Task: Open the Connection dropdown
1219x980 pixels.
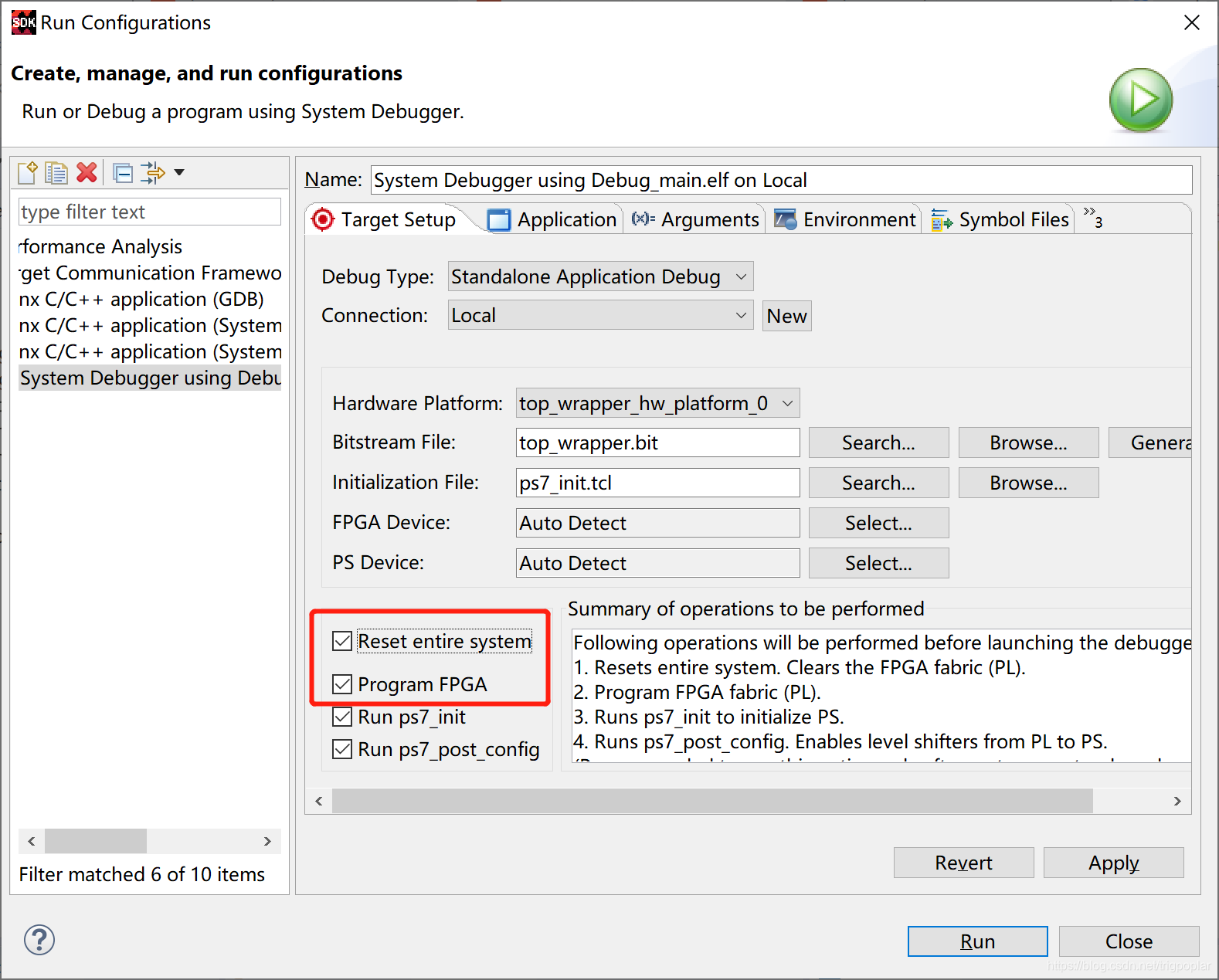Action: [x=600, y=315]
